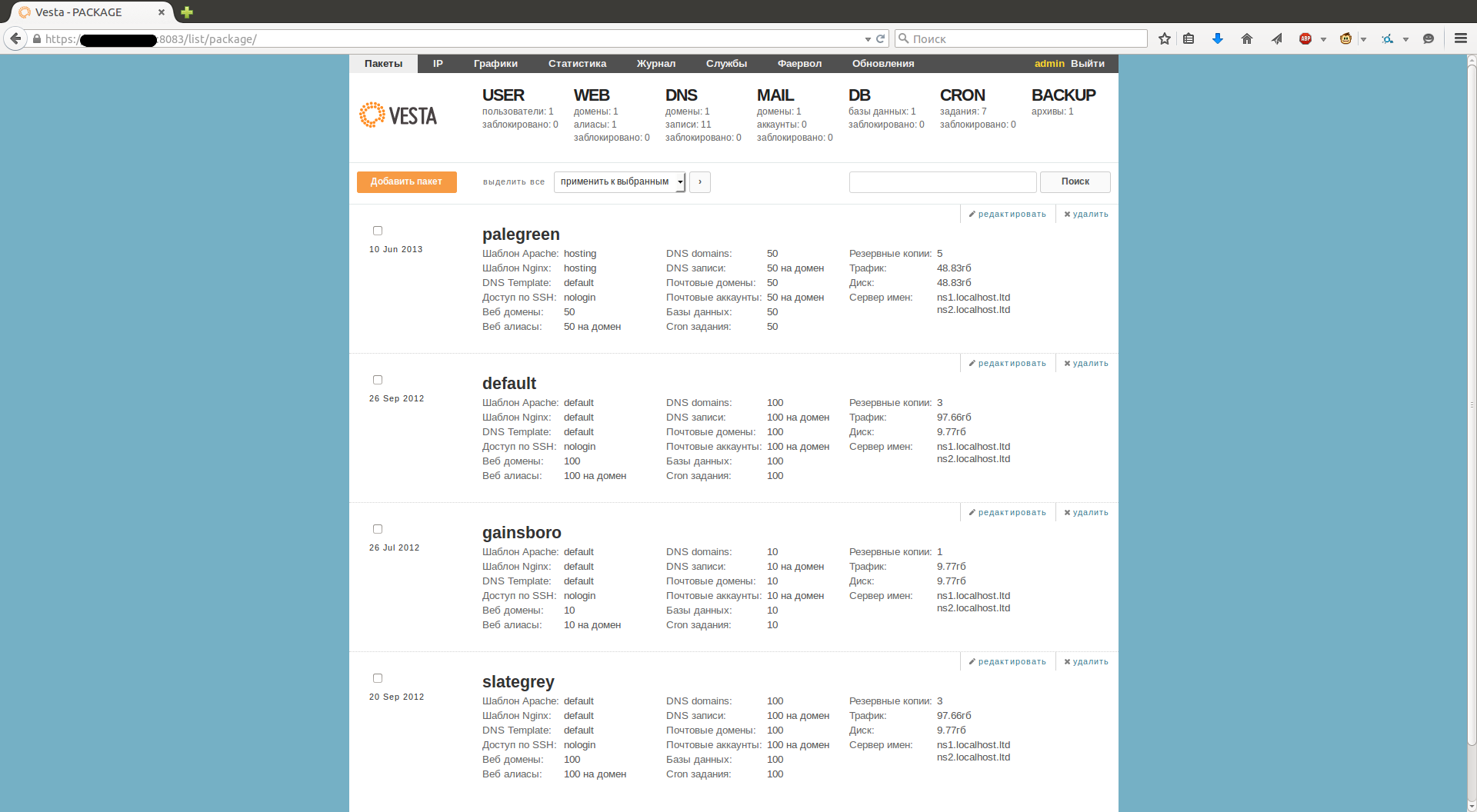Screen dimensions: 1477x812
Task: Open the downloads arrow icon
Action: (1217, 38)
